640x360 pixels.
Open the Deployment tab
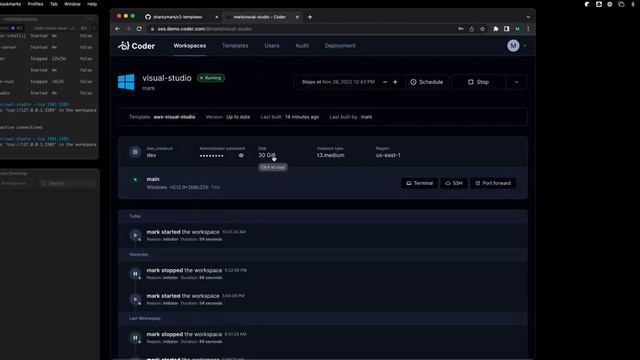[340, 46]
